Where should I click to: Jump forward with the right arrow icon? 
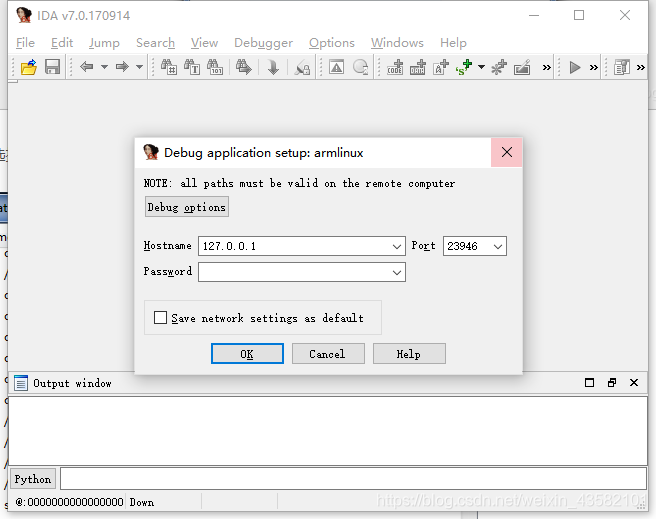click(x=122, y=67)
